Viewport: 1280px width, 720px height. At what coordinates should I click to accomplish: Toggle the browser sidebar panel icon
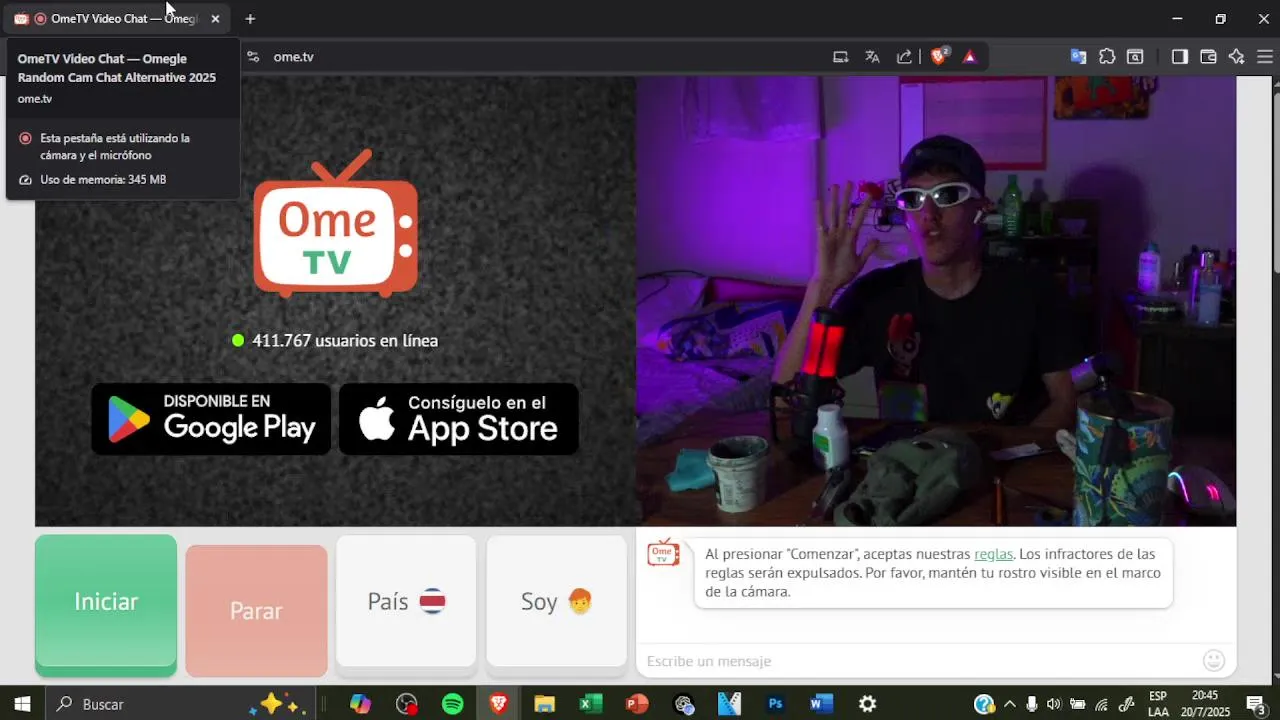1180,57
